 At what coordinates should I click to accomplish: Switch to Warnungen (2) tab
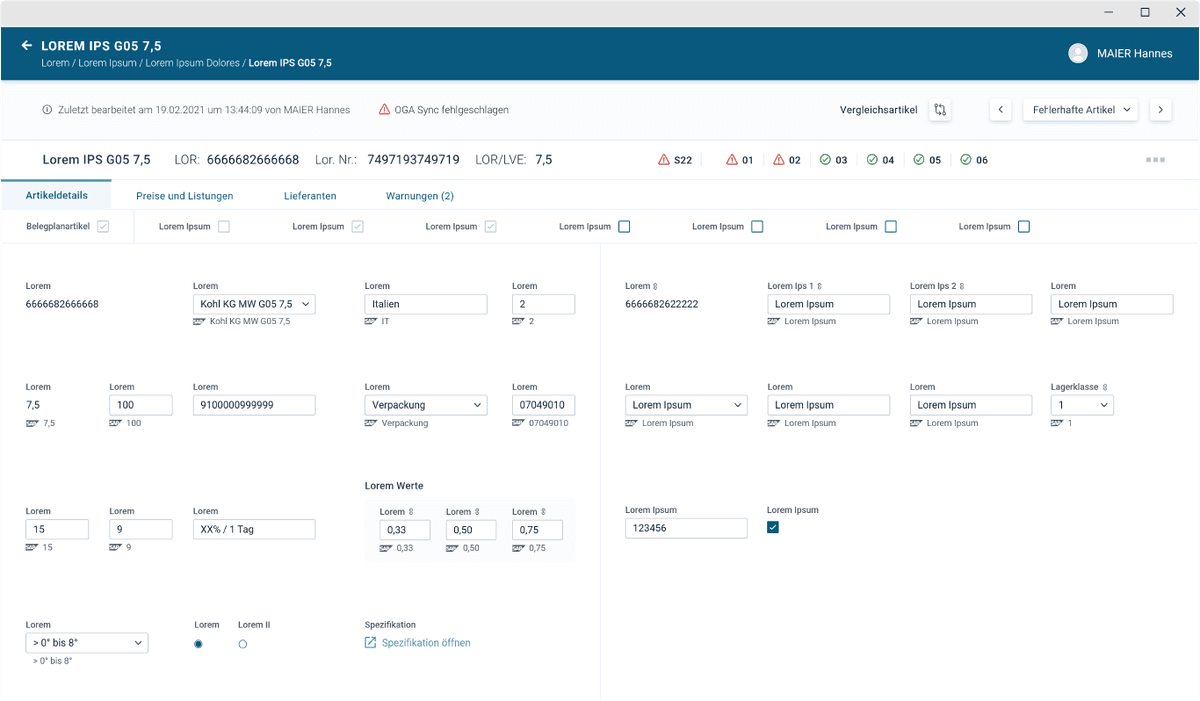[x=419, y=196]
